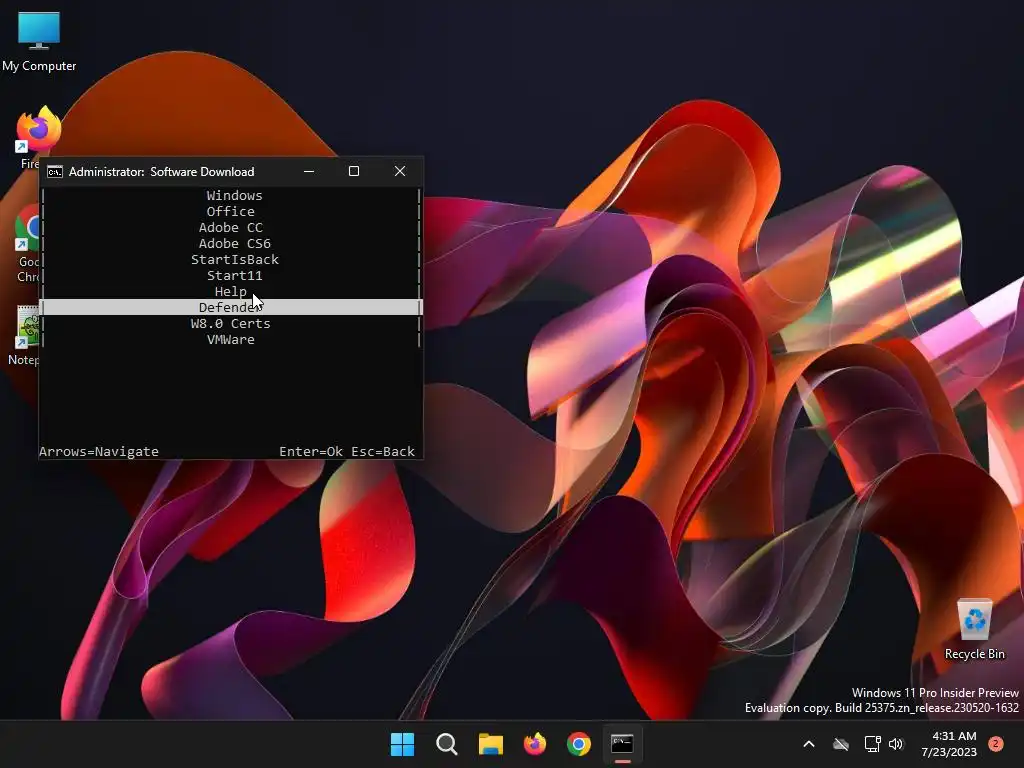Select the Adobe CC menu entry
The width and height of the screenshot is (1024, 768).
point(231,227)
